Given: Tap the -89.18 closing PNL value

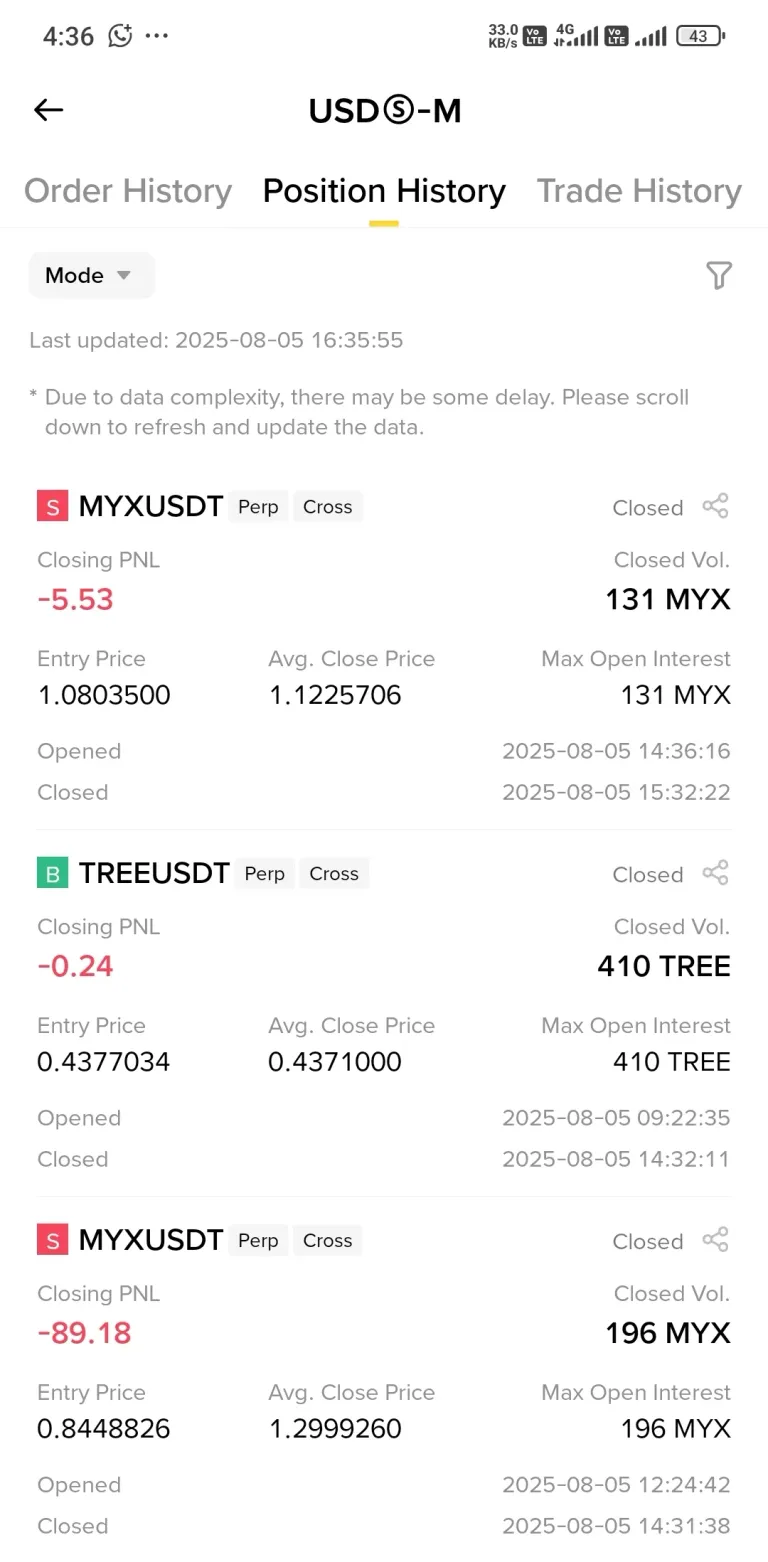Looking at the screenshot, I should pos(84,1333).
